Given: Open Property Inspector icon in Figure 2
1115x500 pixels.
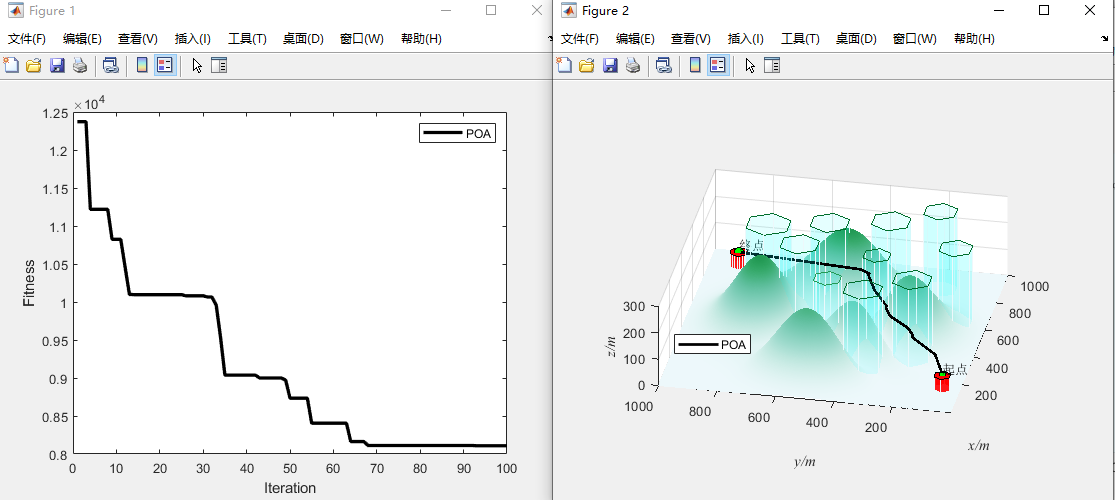Looking at the screenshot, I should (x=772, y=66).
